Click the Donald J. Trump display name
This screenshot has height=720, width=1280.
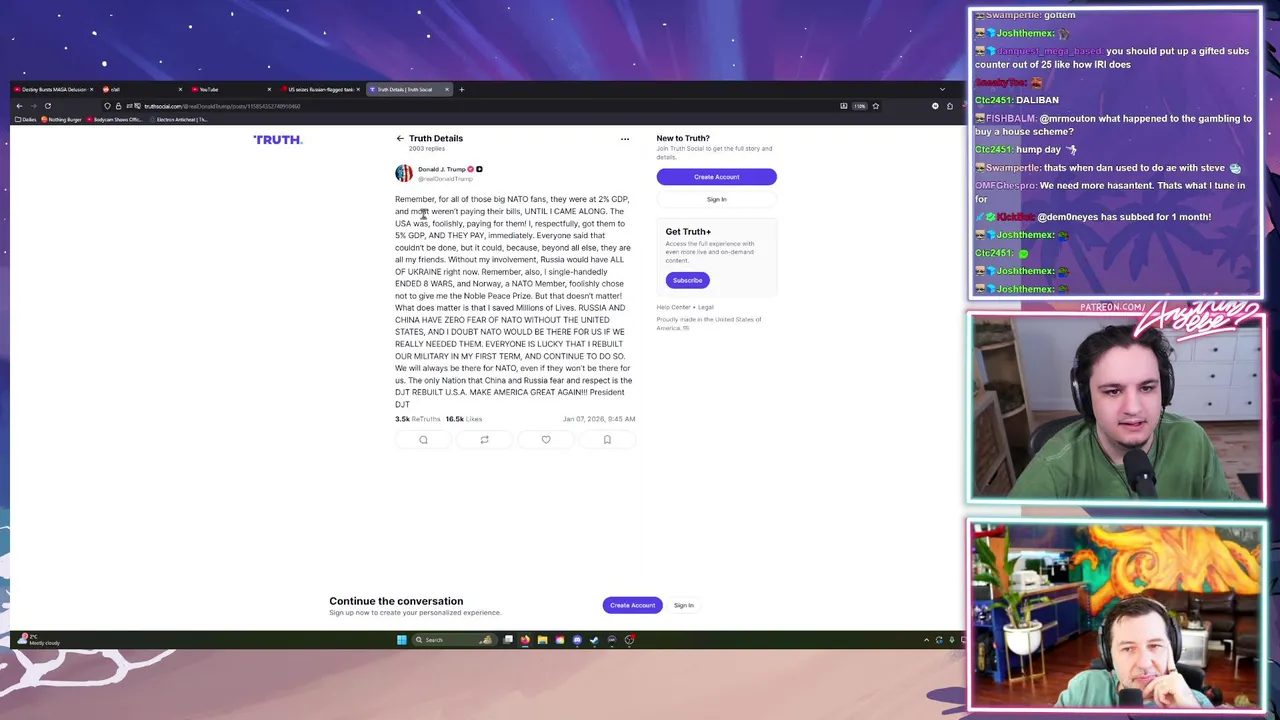point(442,170)
